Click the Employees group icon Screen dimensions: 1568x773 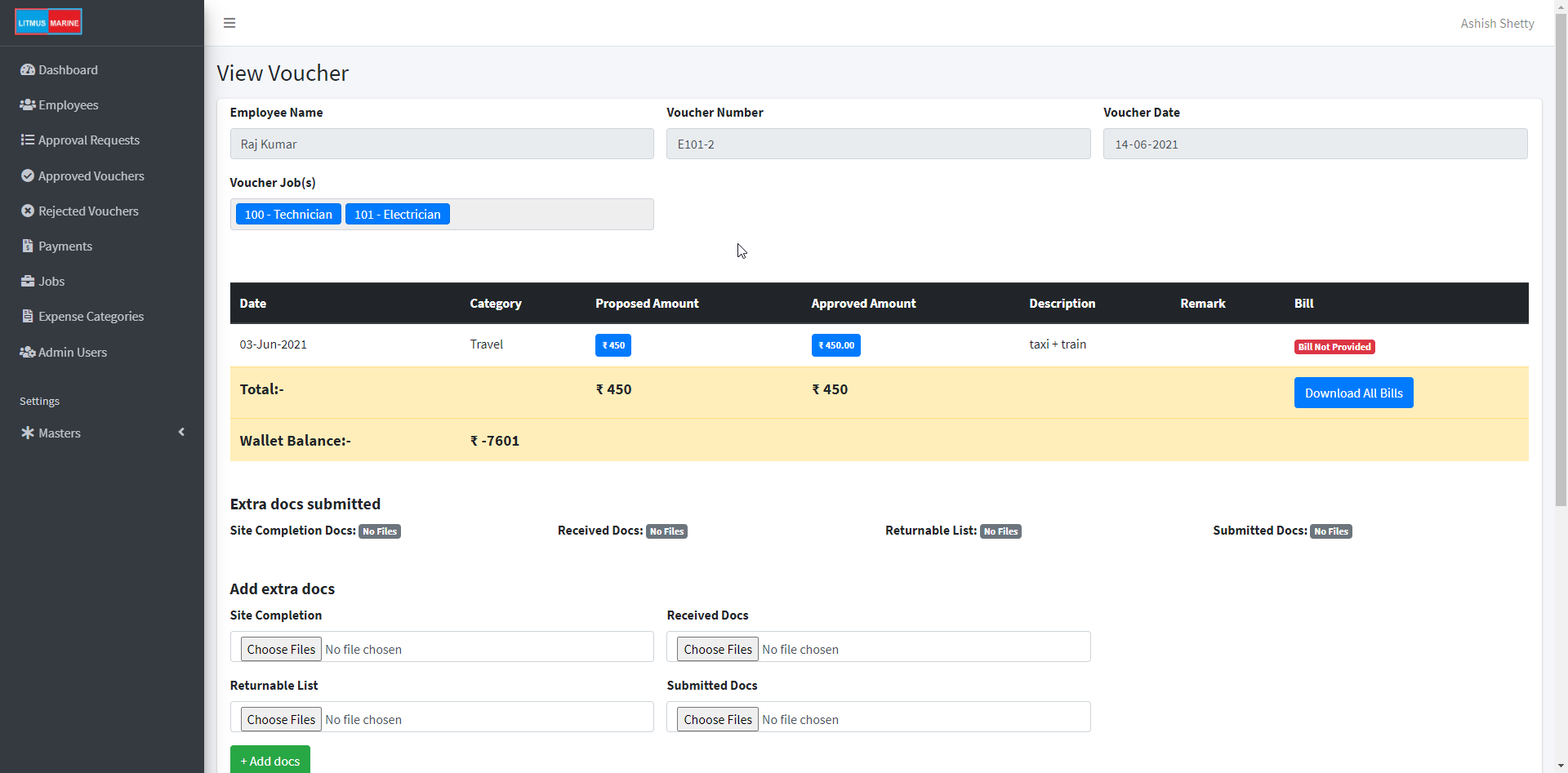(28, 105)
